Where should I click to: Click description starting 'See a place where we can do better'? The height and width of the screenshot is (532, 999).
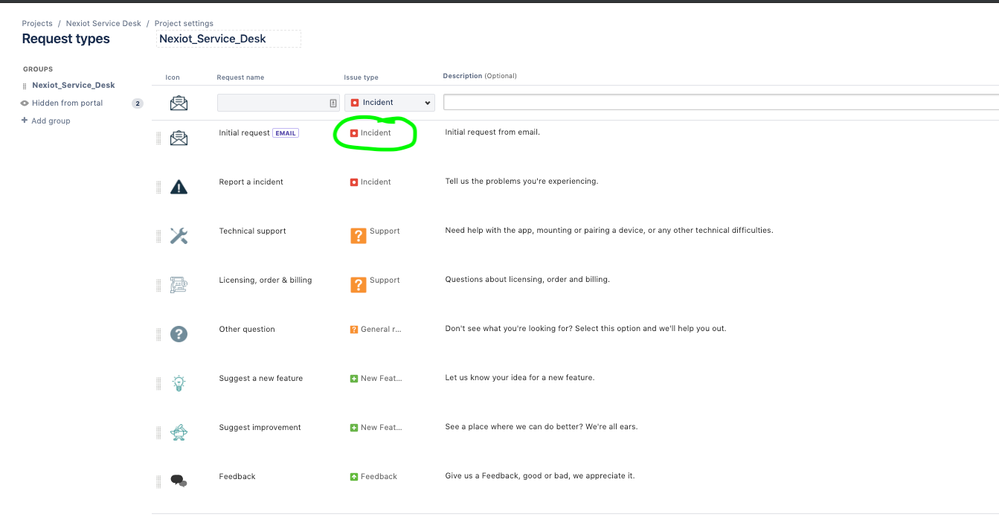coord(541,427)
